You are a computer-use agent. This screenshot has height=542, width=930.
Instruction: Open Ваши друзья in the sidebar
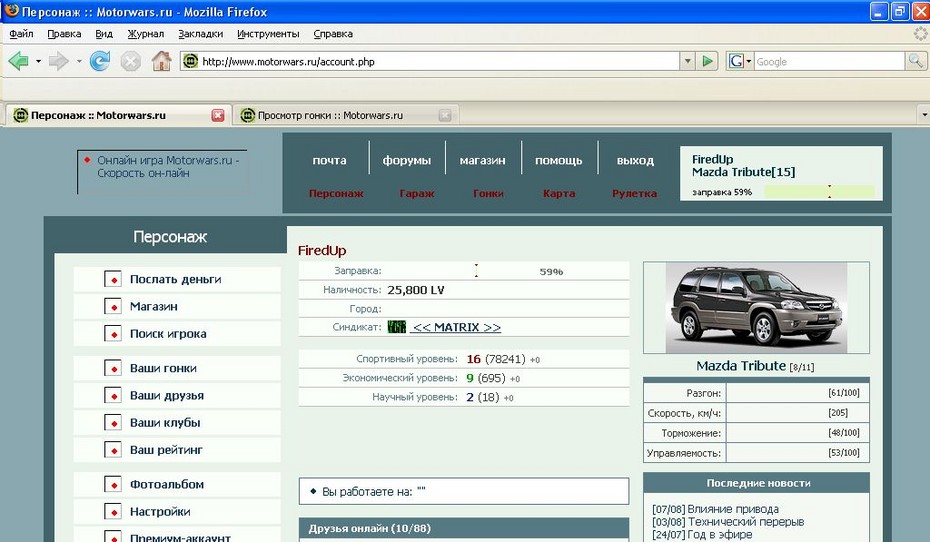[x=167, y=396]
